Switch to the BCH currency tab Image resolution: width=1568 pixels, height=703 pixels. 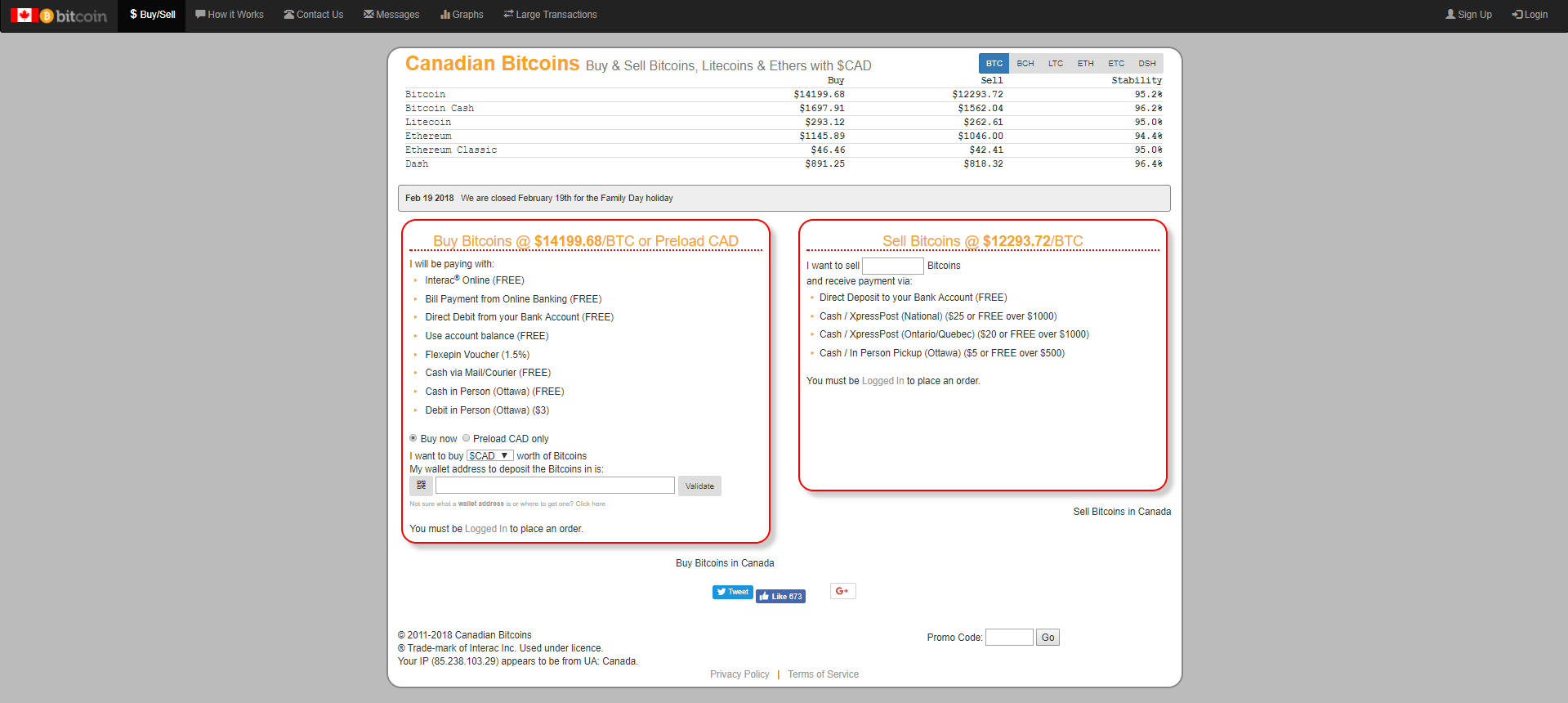1025,64
